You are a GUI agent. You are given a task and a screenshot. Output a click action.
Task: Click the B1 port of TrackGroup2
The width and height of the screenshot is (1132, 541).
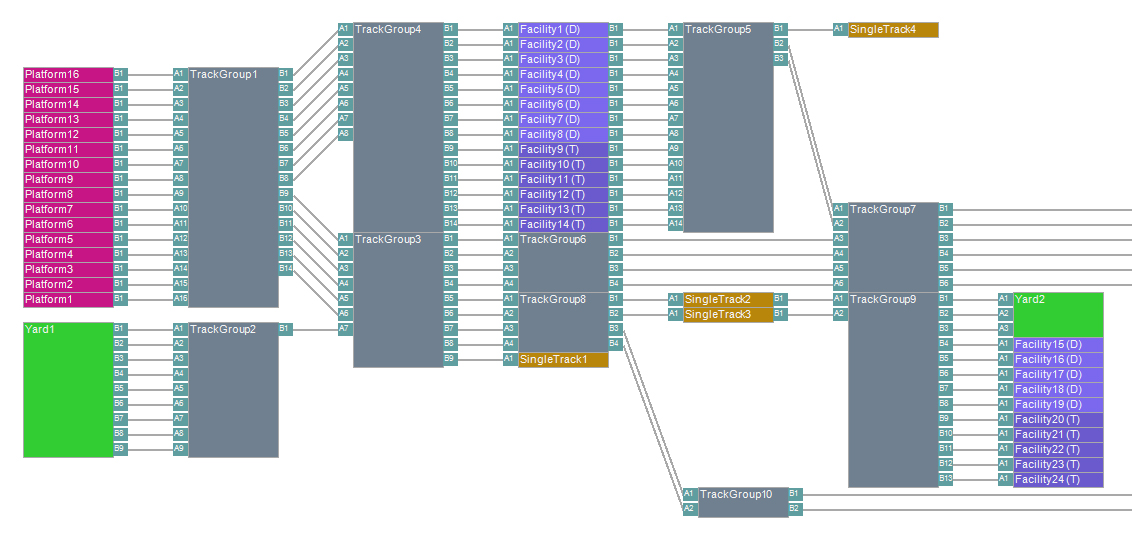click(285, 329)
